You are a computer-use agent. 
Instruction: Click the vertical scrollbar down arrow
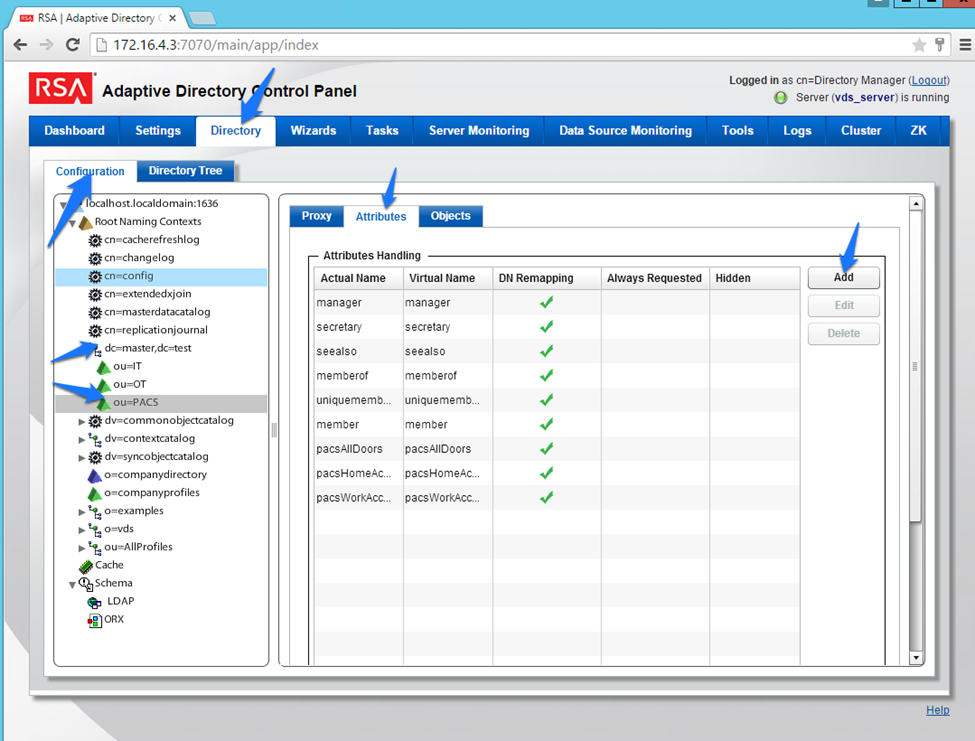pos(915,658)
